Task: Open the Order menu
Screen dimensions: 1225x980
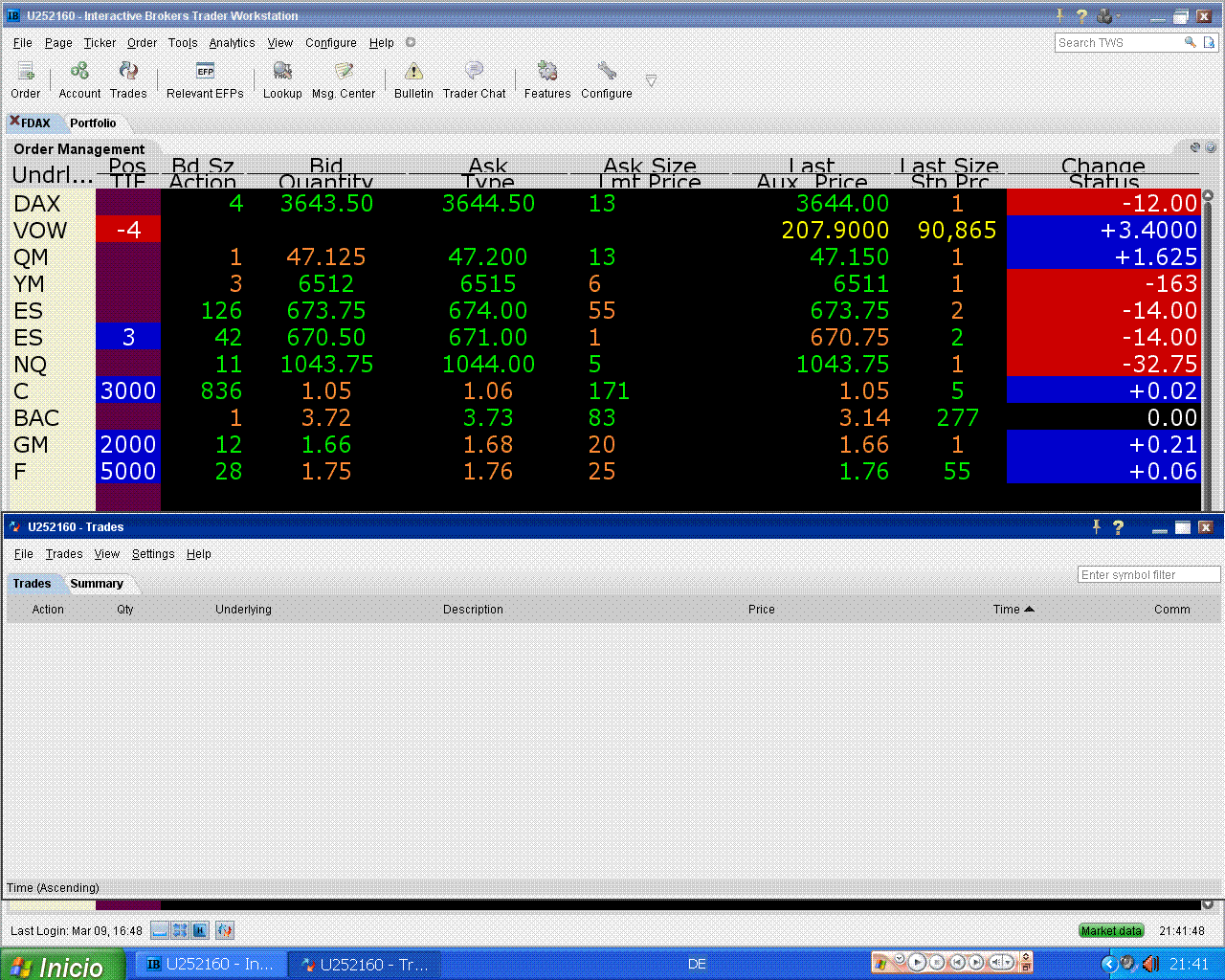Action: 142,43
